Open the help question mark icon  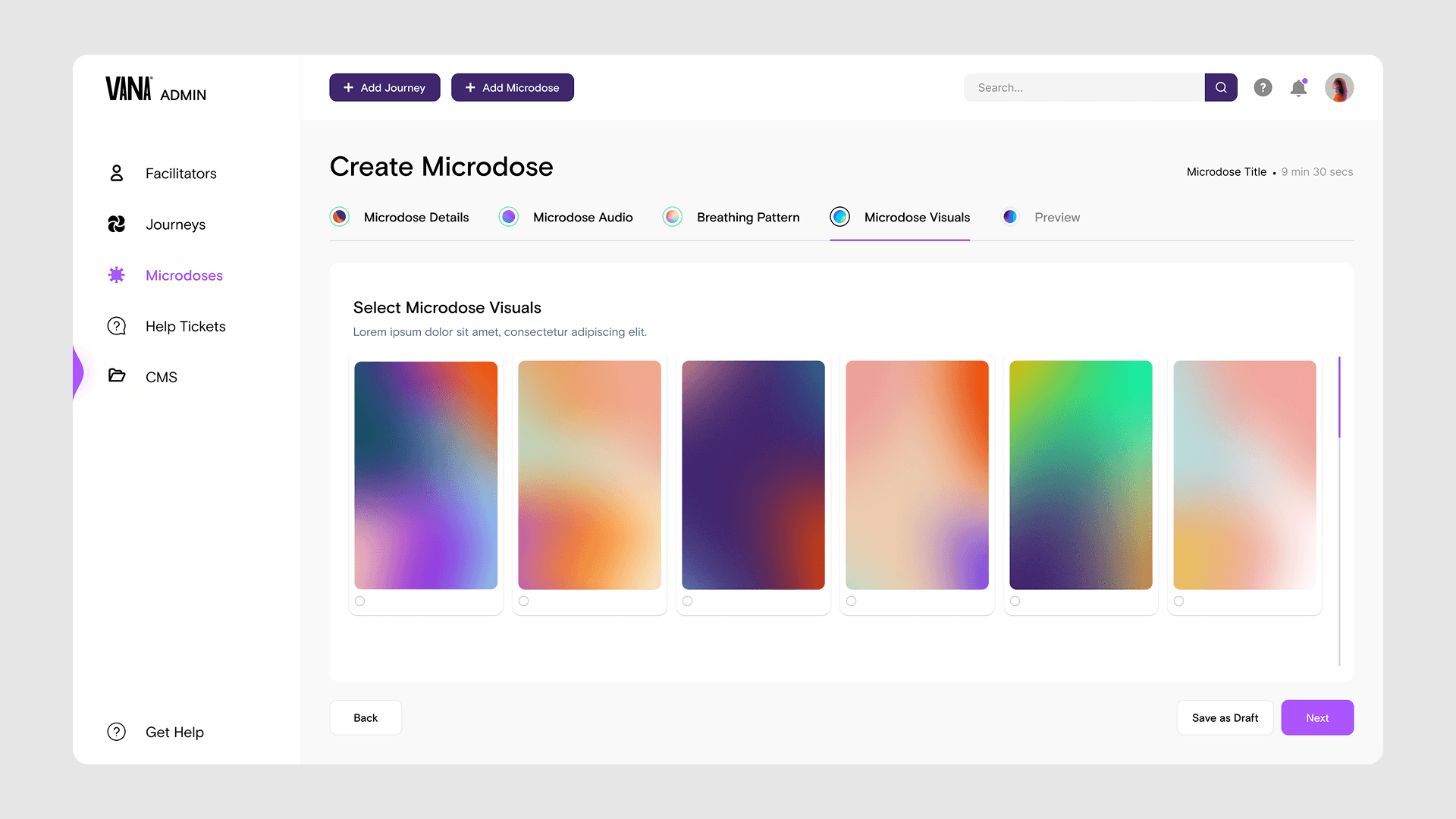pos(1263,87)
